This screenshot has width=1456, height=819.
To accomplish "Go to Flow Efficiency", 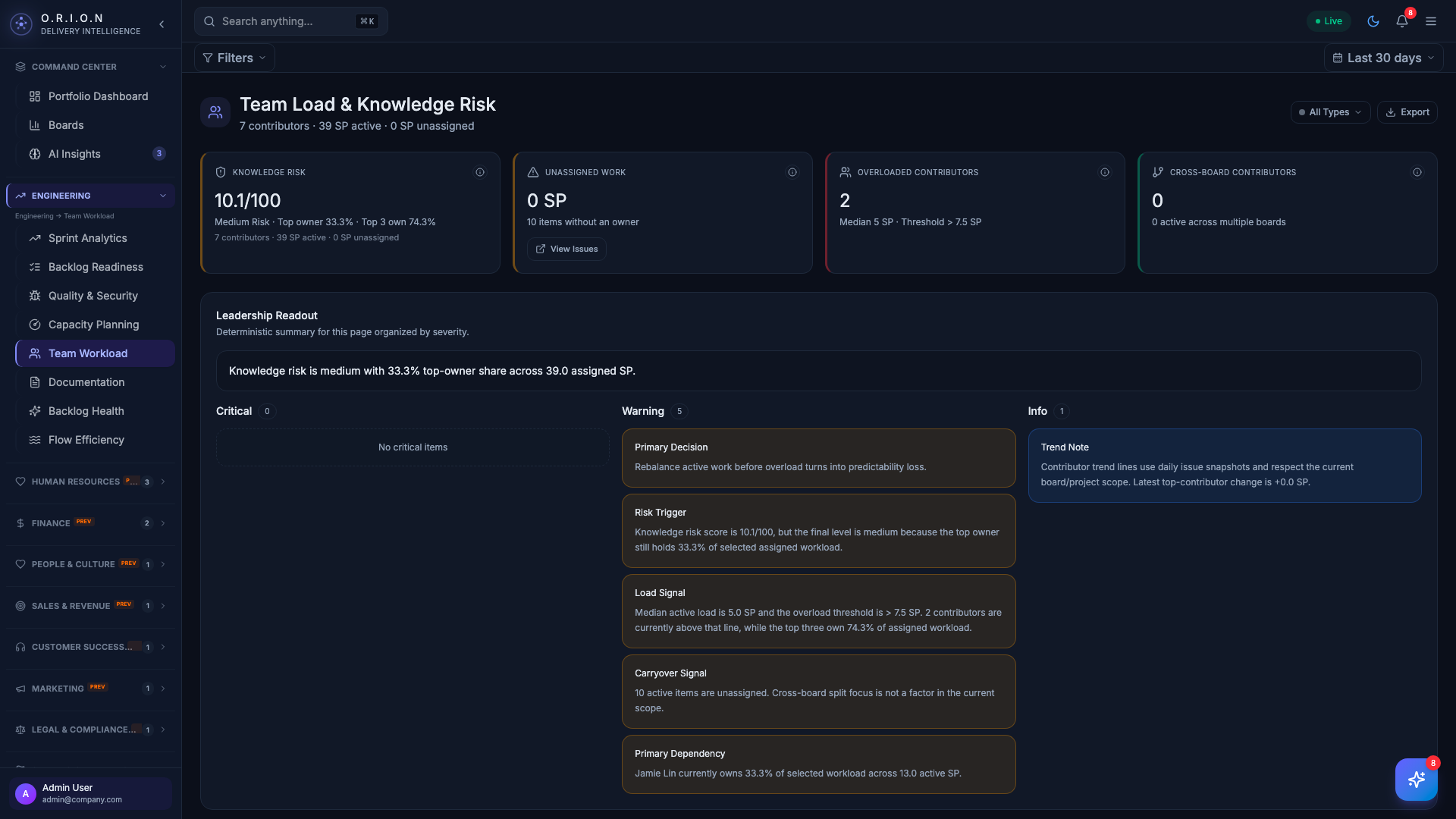I will tap(95, 440).
